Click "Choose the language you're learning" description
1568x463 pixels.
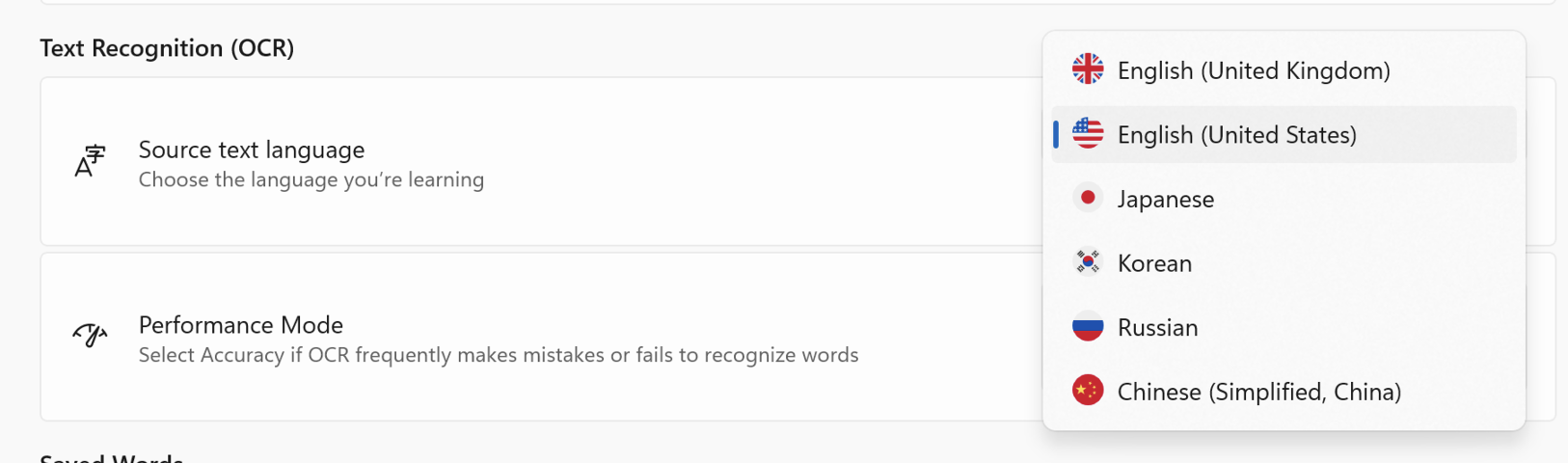(x=311, y=179)
